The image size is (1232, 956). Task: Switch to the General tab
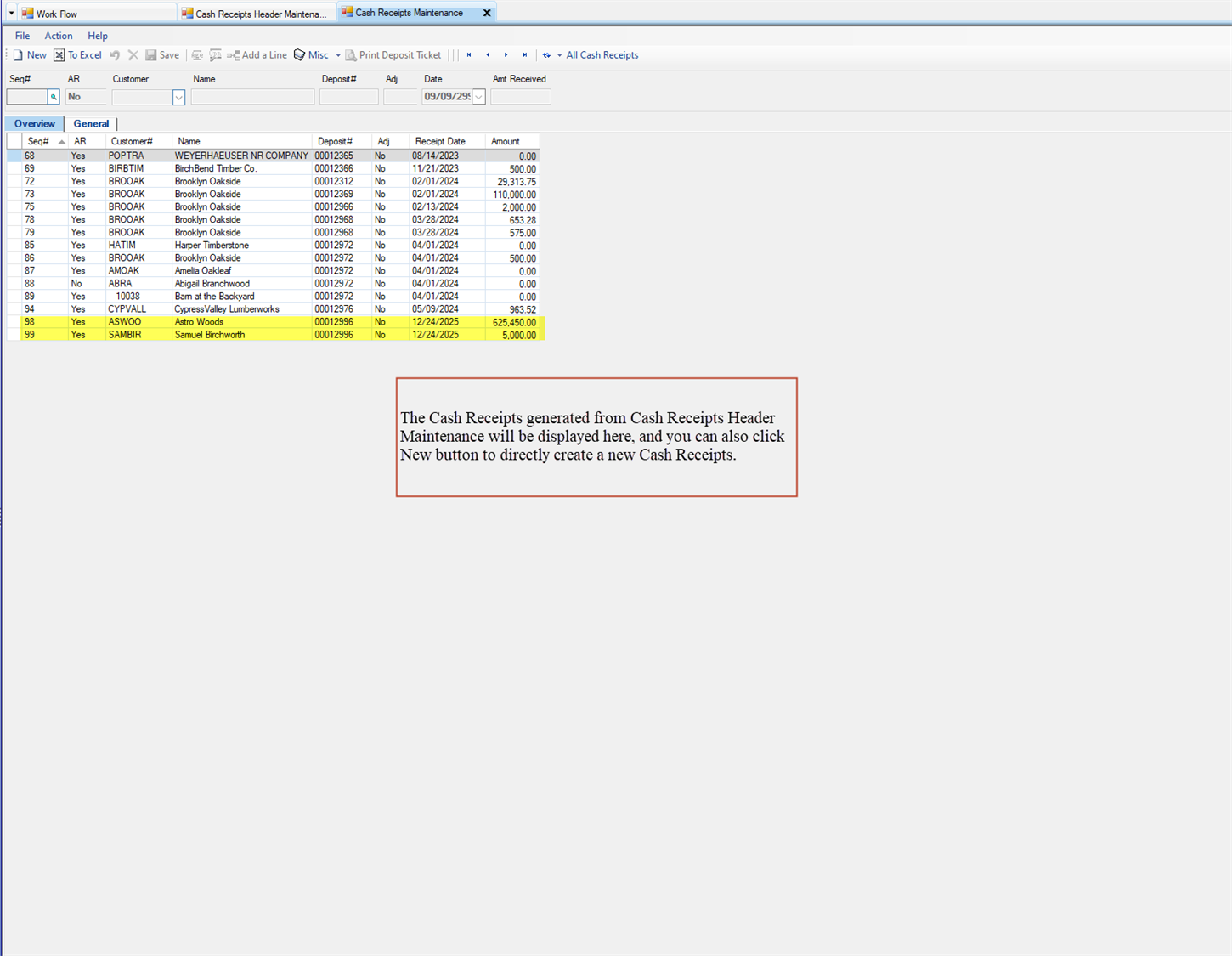point(91,123)
